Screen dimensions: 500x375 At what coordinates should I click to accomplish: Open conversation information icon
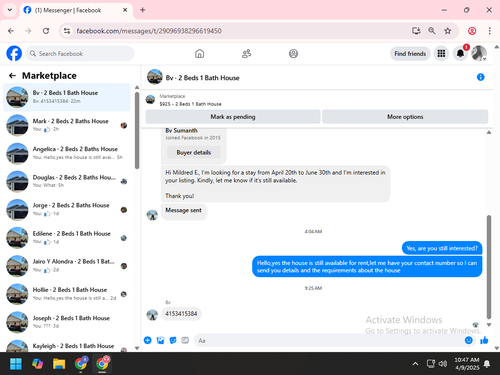click(480, 77)
